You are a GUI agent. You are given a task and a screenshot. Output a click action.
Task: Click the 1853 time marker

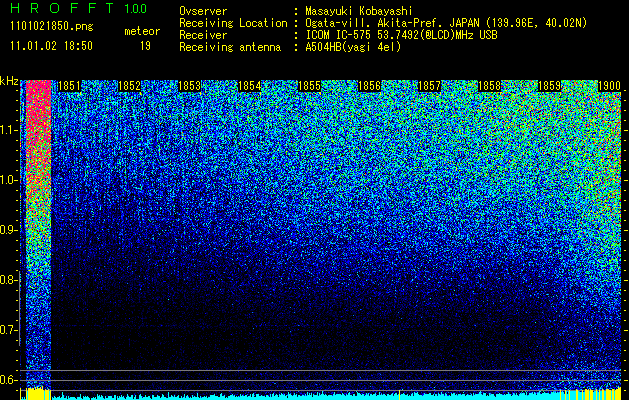(x=189, y=86)
